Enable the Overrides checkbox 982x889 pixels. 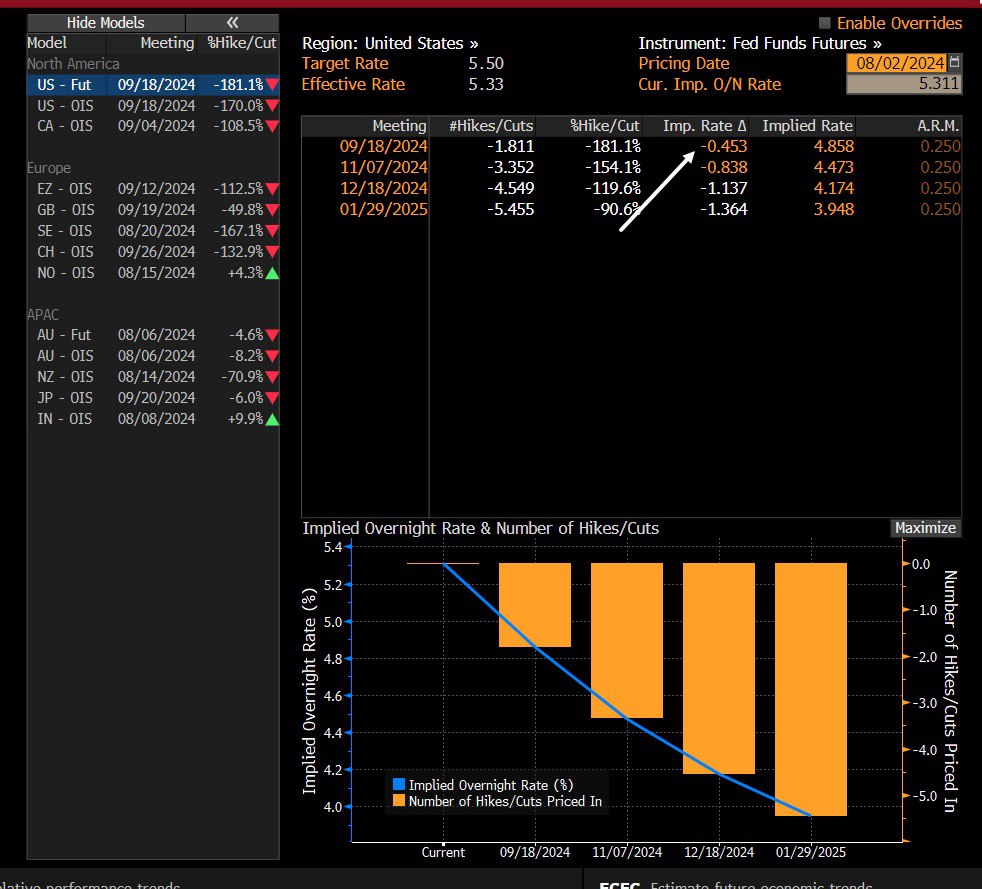click(825, 23)
